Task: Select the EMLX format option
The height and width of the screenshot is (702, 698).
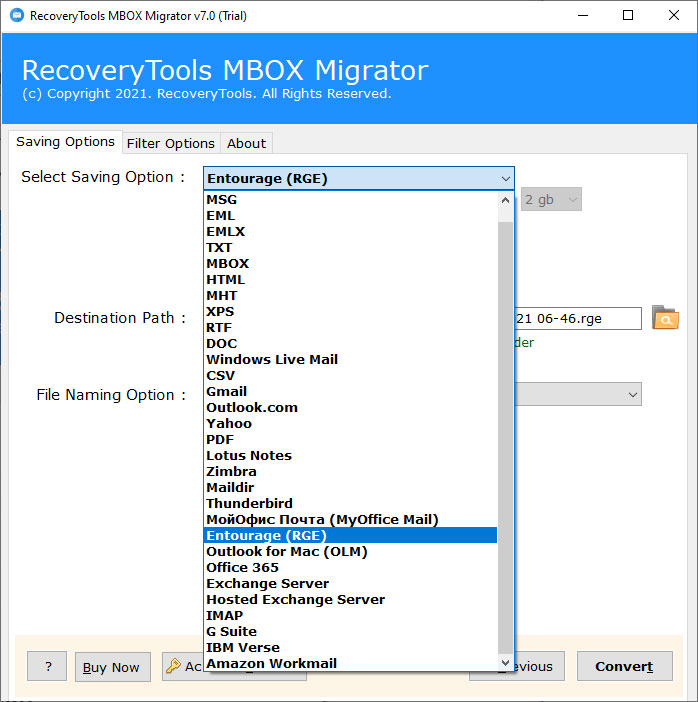Action: (x=351, y=231)
